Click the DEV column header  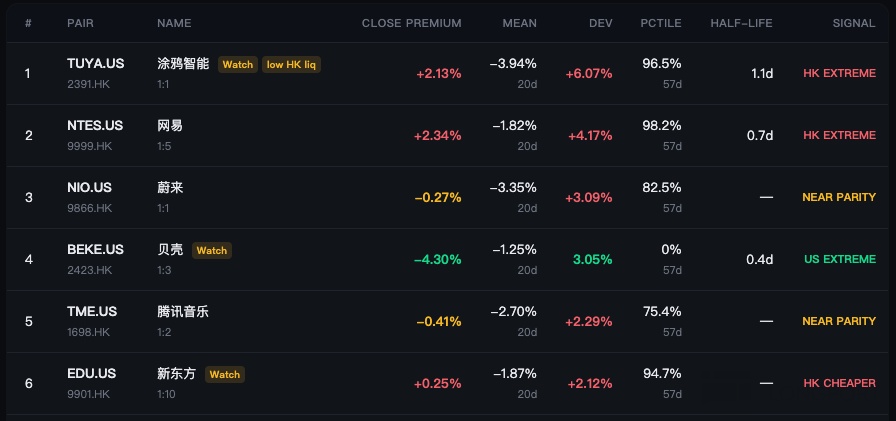tap(601, 23)
